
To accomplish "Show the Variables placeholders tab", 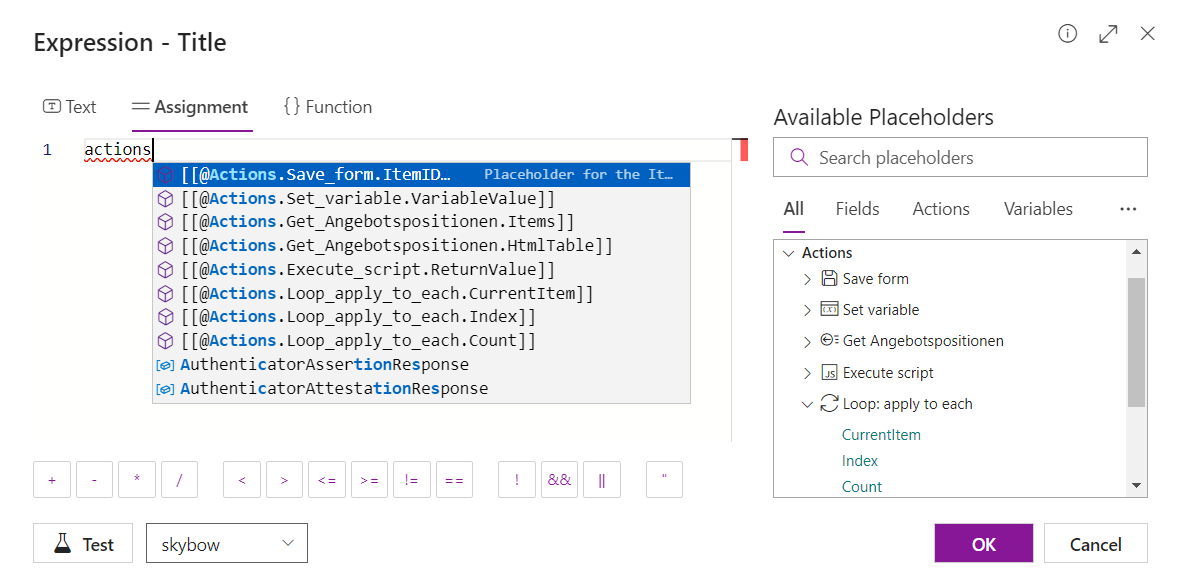I will [x=1038, y=209].
